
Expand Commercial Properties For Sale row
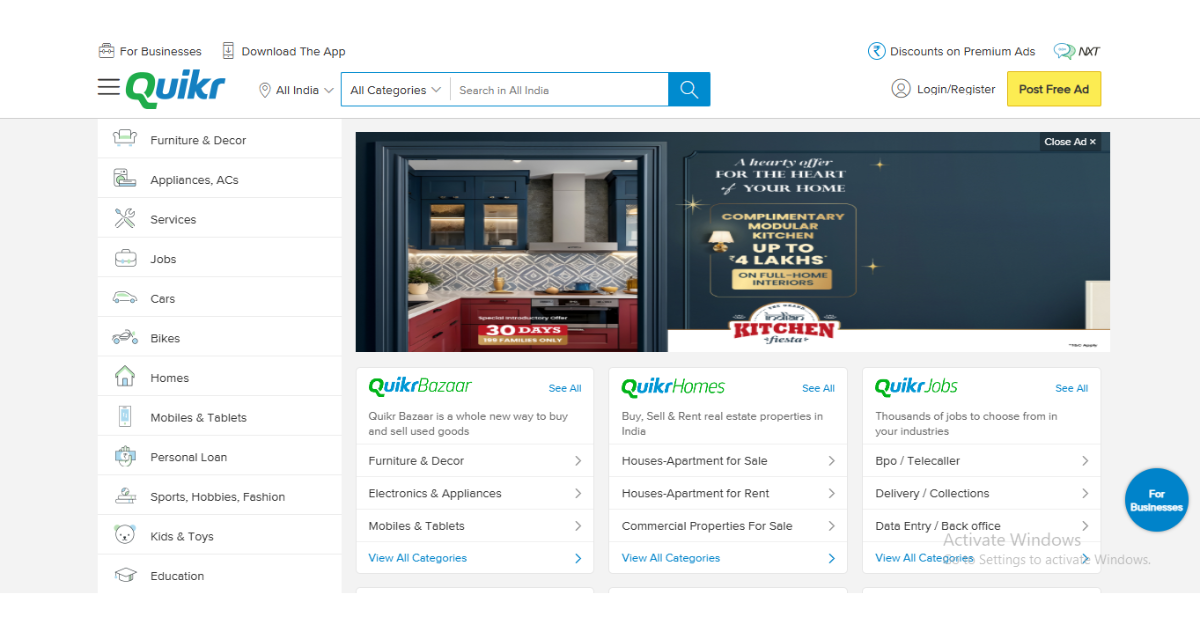tap(728, 526)
